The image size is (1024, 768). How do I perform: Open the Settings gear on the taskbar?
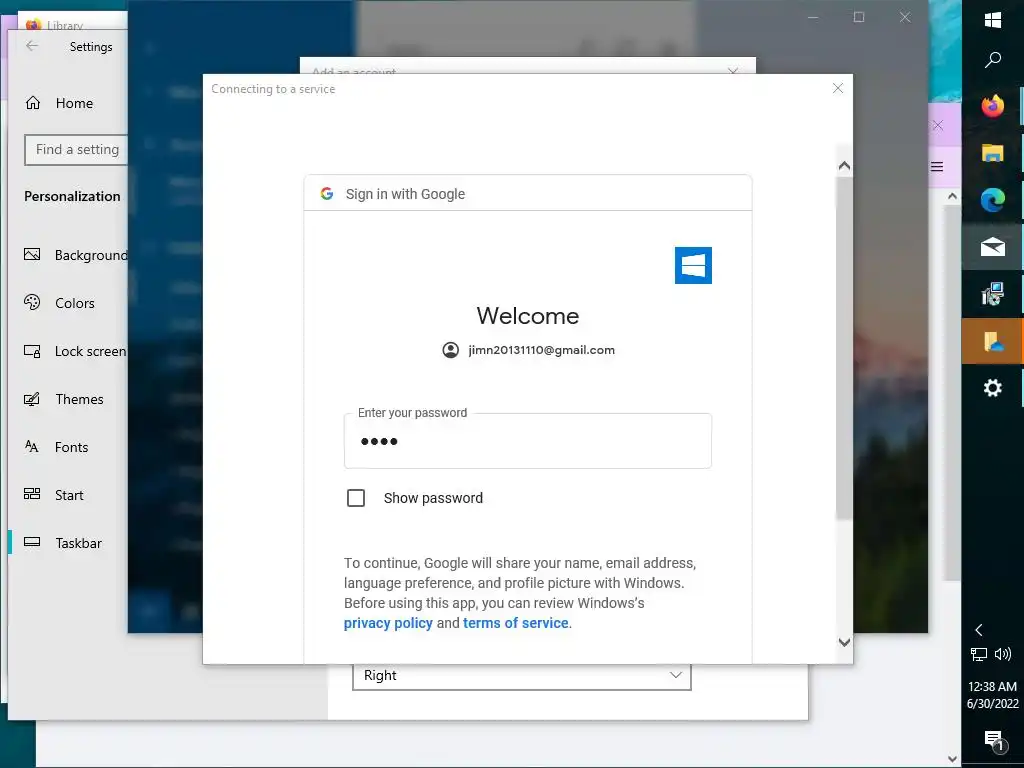tap(993, 388)
